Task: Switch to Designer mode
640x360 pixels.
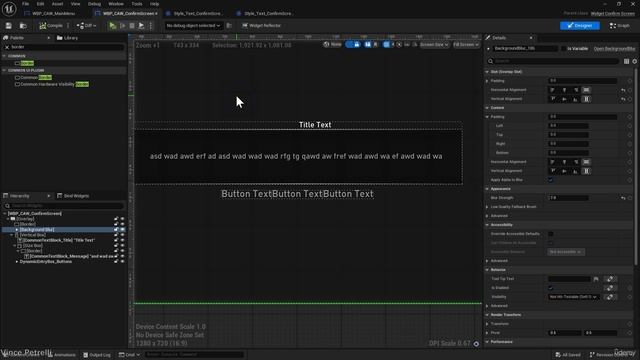Action: click(580, 26)
